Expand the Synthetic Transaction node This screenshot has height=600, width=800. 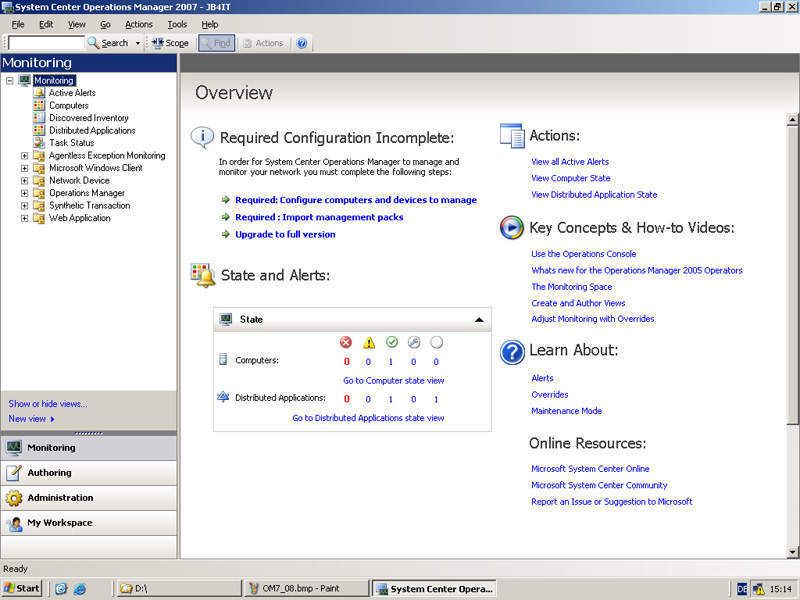(24, 206)
